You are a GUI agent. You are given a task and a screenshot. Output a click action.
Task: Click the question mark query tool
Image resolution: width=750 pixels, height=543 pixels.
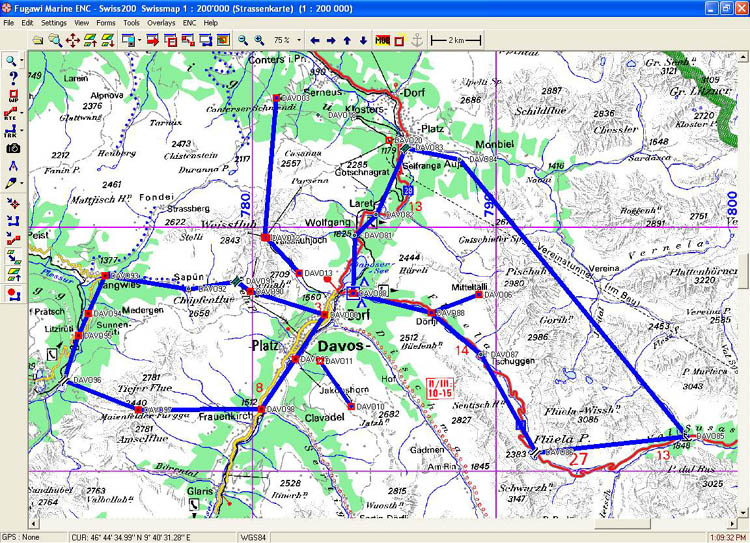tap(12, 78)
